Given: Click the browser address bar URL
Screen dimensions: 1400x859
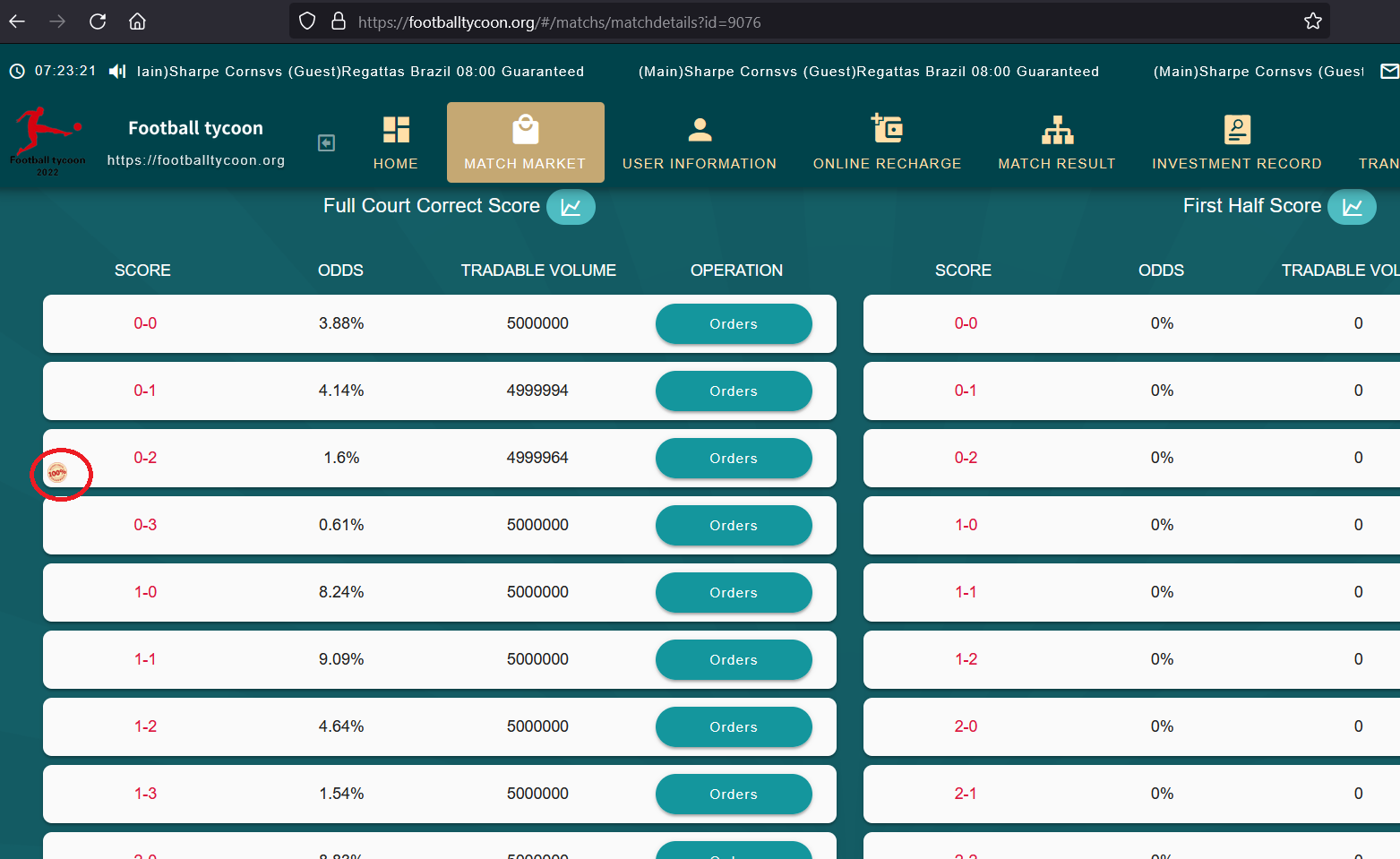Looking at the screenshot, I should [559, 21].
